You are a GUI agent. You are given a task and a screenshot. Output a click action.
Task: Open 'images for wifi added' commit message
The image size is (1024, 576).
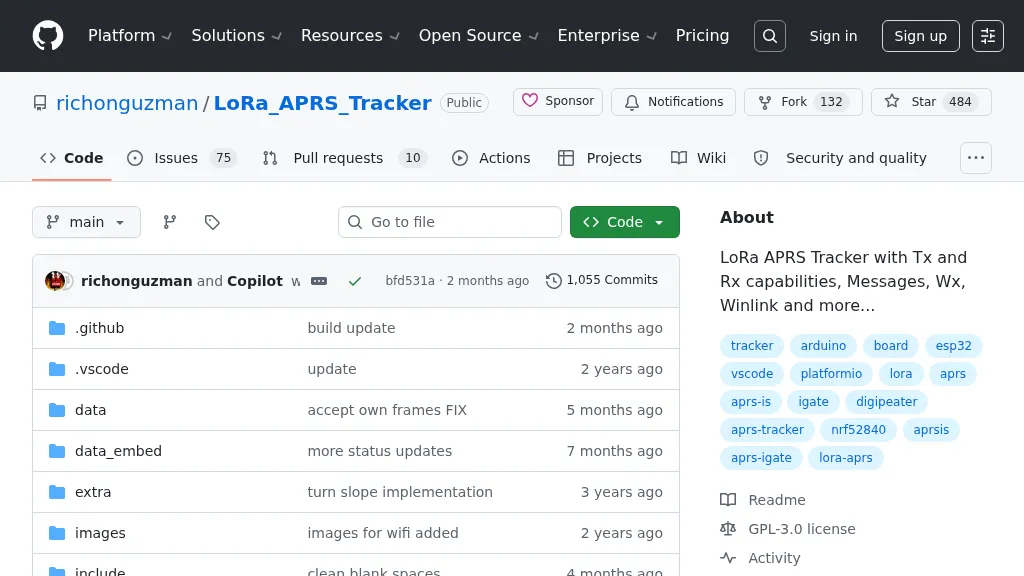pos(383,533)
